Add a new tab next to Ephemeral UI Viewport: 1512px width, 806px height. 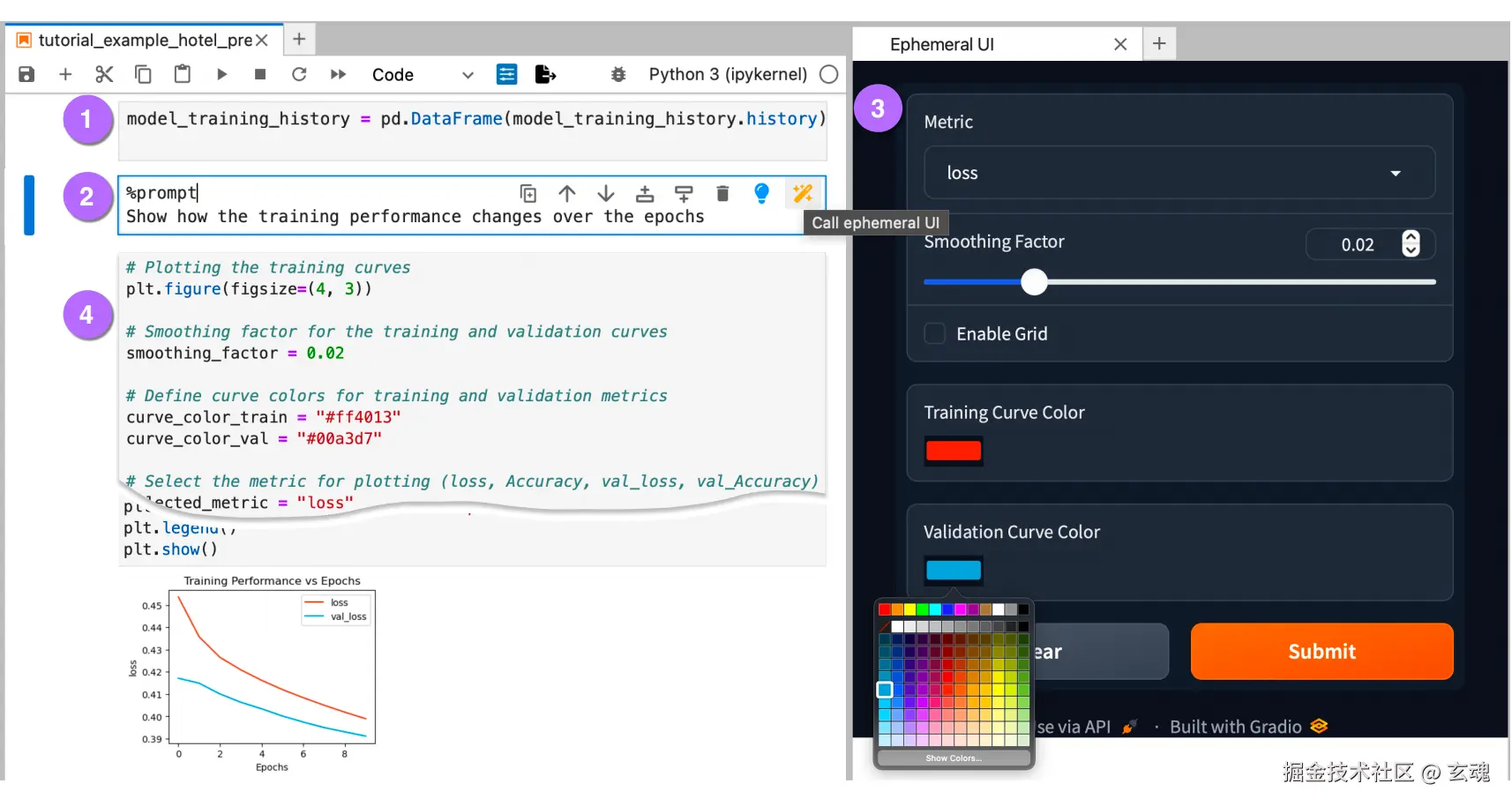tap(1159, 44)
